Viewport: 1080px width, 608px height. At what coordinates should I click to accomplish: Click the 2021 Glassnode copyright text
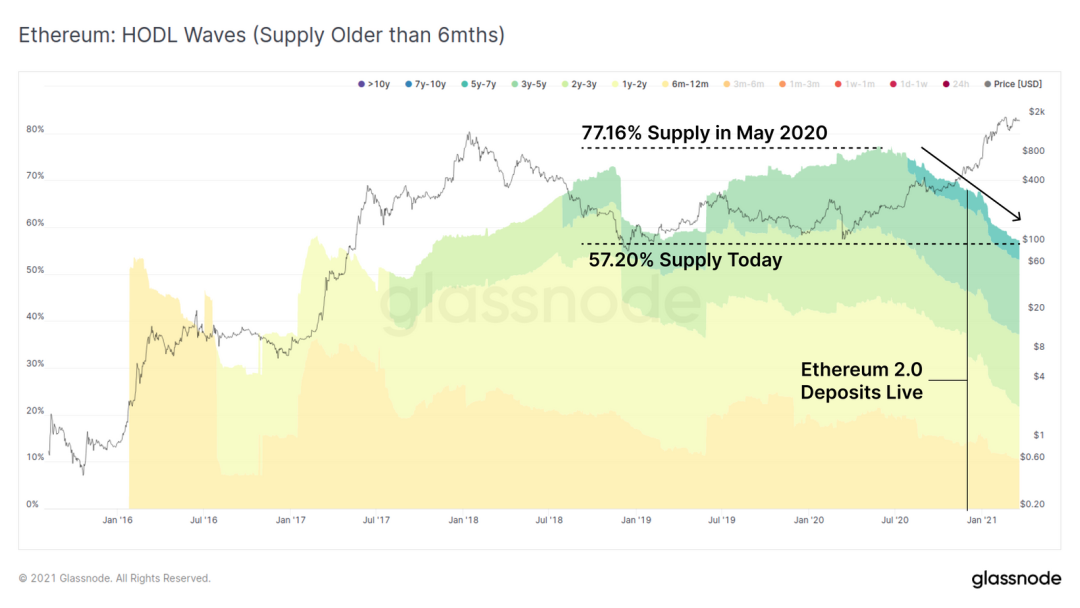[114, 578]
